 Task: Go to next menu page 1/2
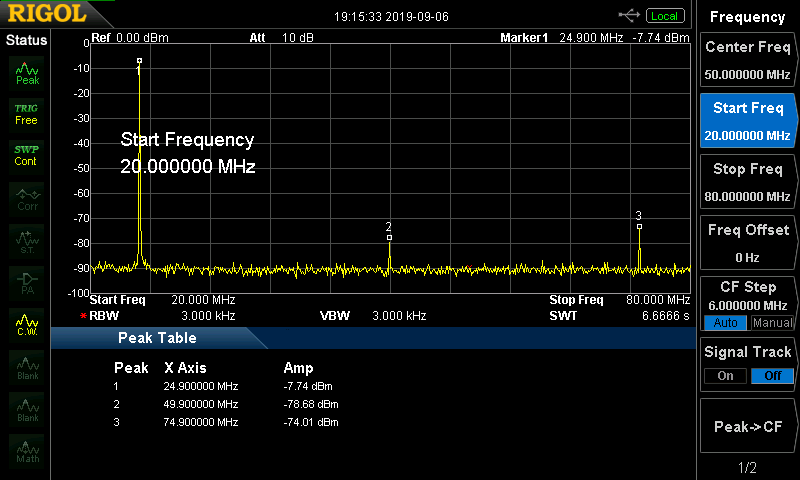click(x=748, y=468)
